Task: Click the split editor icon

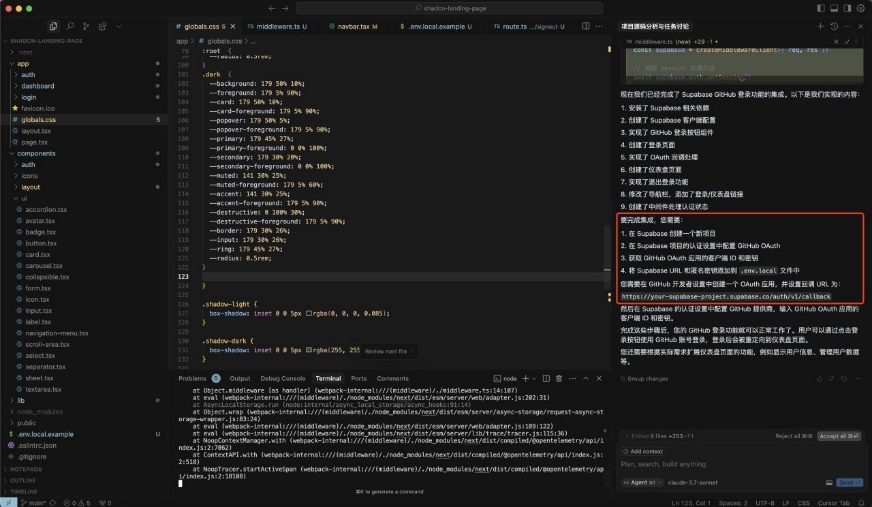Action: 587,26
